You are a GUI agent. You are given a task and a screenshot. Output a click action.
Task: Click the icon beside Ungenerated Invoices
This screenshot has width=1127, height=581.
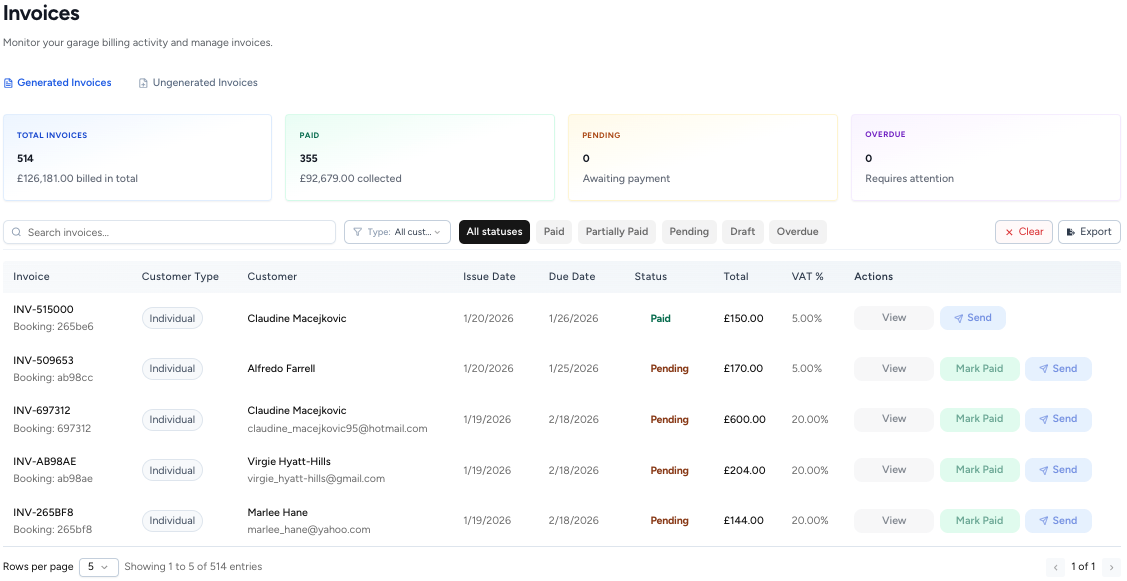click(x=142, y=82)
